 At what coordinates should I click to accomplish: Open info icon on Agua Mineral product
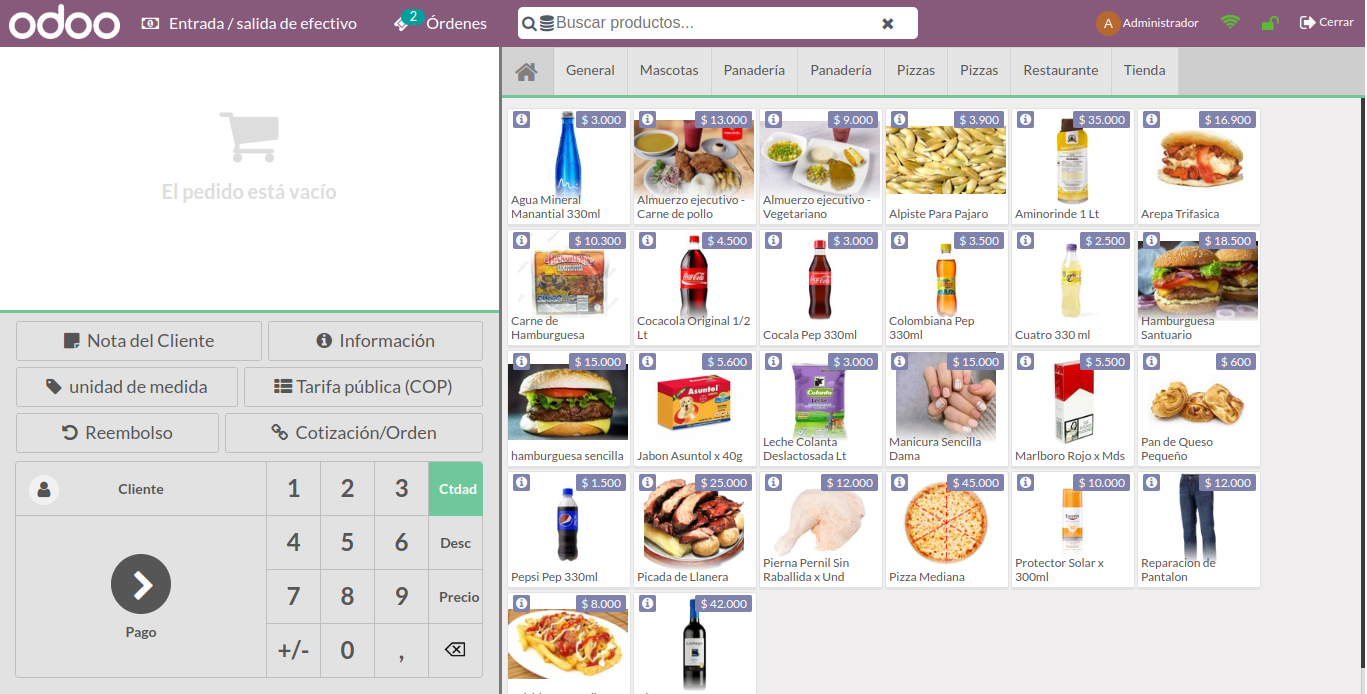[x=521, y=120]
